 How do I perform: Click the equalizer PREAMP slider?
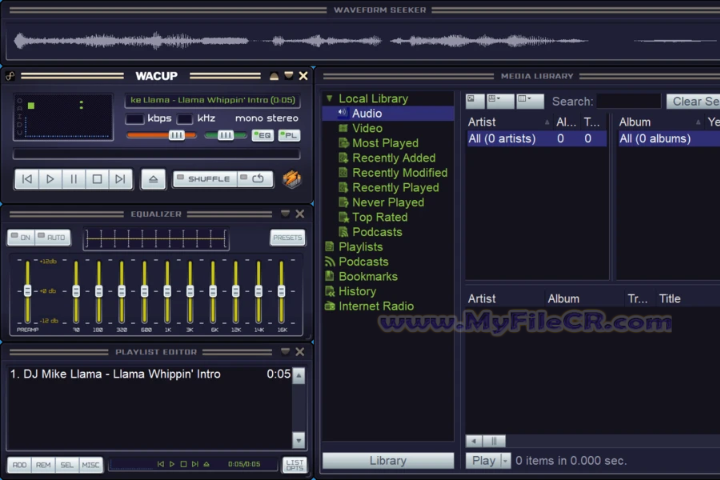click(28, 291)
